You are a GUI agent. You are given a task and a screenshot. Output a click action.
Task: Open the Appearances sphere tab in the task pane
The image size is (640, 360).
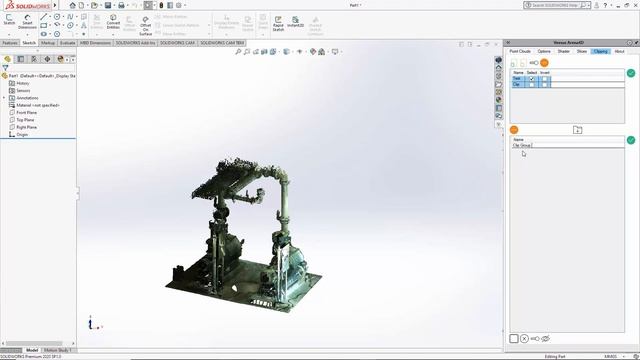[499, 100]
